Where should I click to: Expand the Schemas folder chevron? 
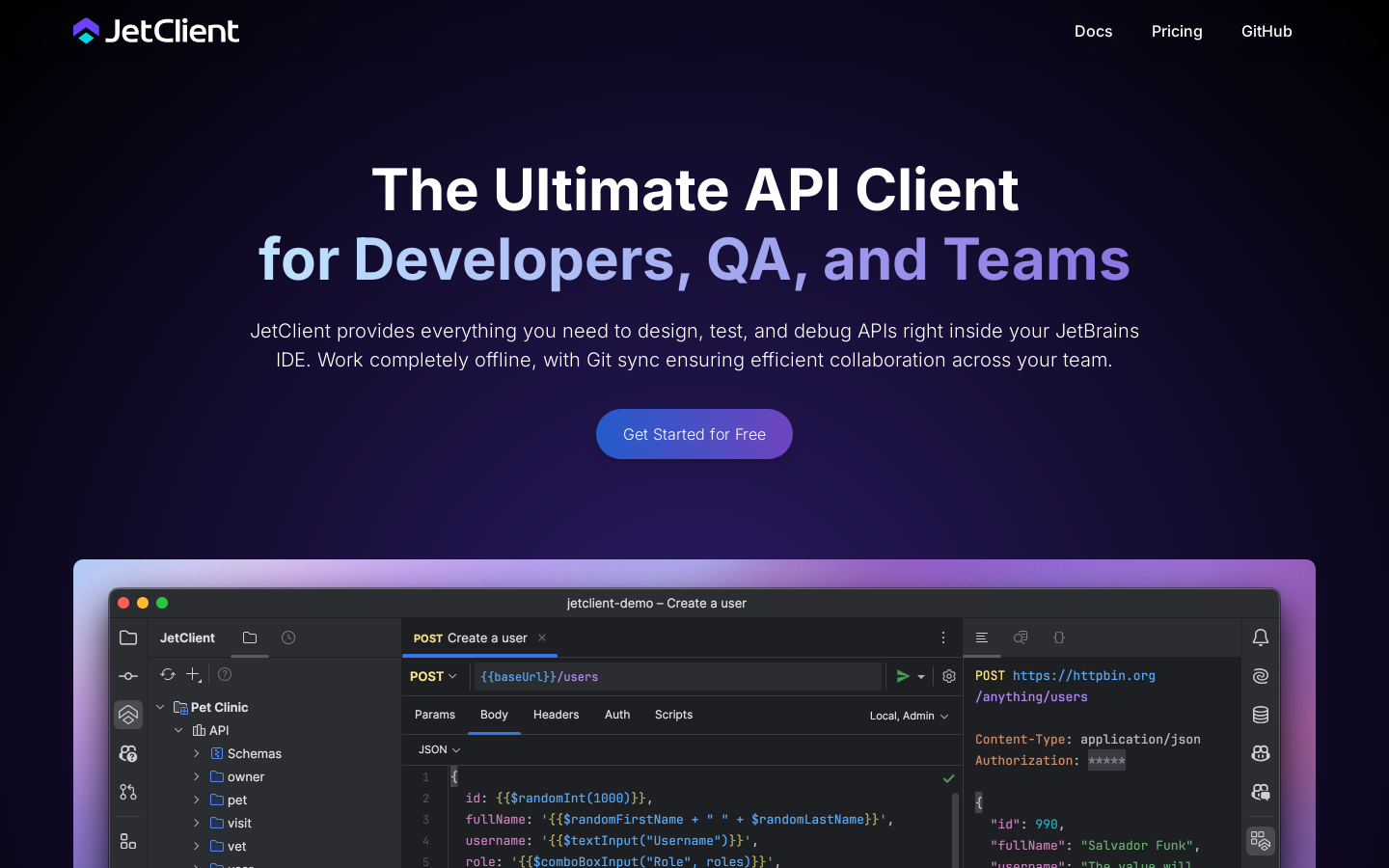pyautogui.click(x=197, y=753)
